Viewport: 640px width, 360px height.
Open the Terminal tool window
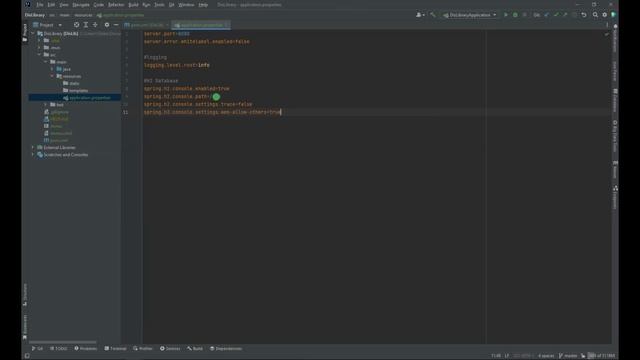click(116, 349)
